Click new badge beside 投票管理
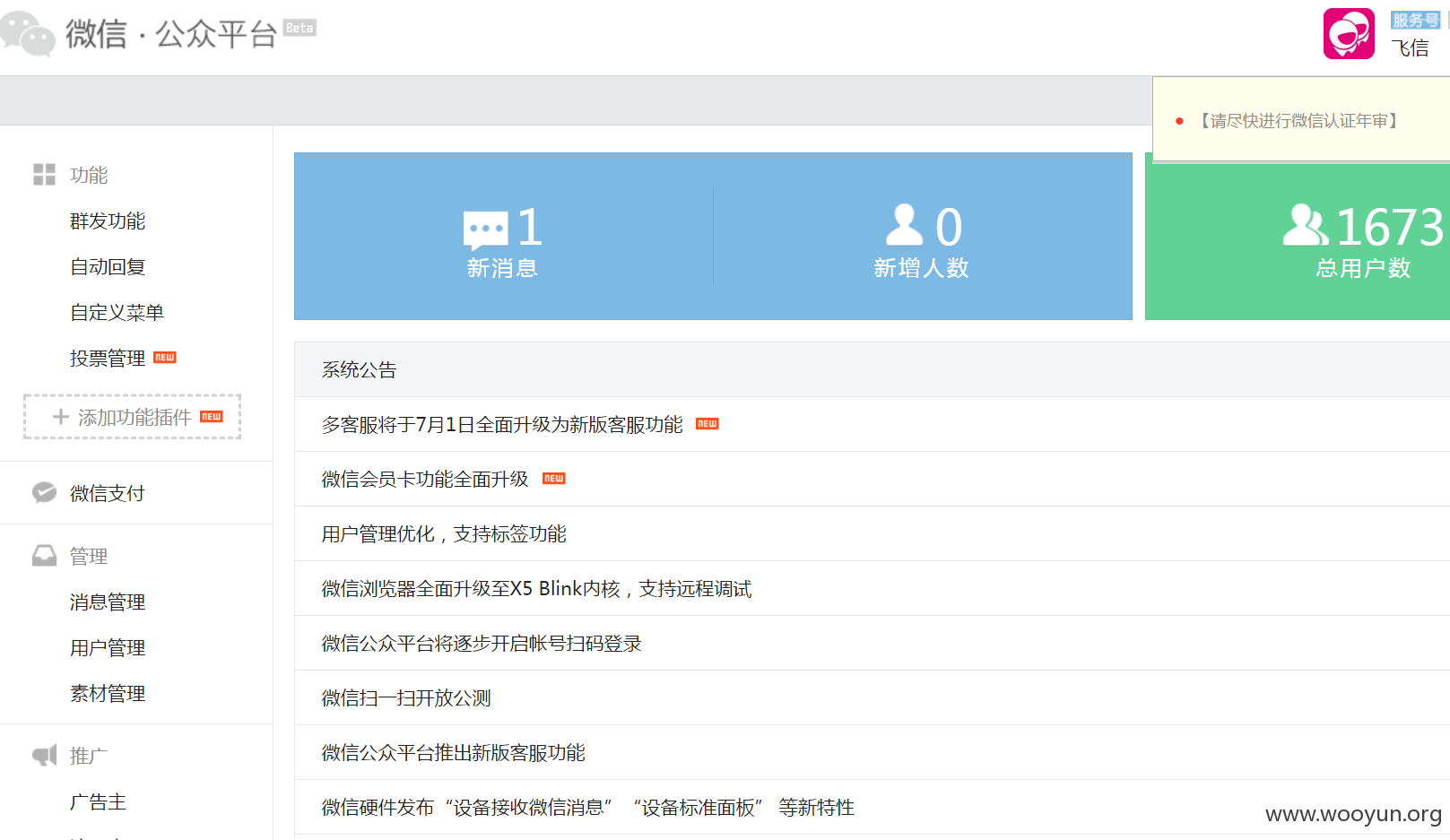The height and width of the screenshot is (840, 1450). pyautogui.click(x=165, y=358)
